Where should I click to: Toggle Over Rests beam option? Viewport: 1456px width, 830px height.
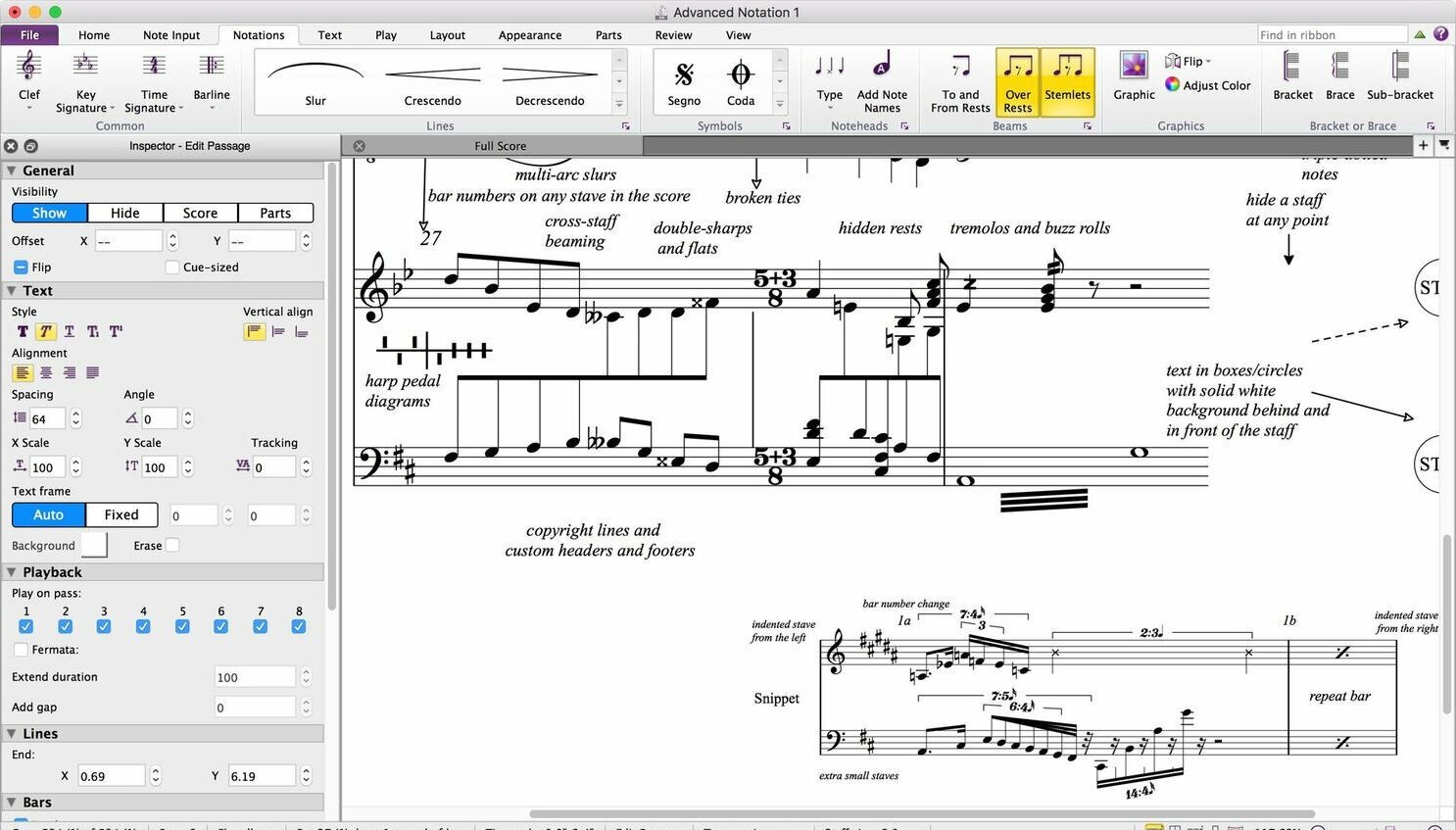coord(1017,80)
